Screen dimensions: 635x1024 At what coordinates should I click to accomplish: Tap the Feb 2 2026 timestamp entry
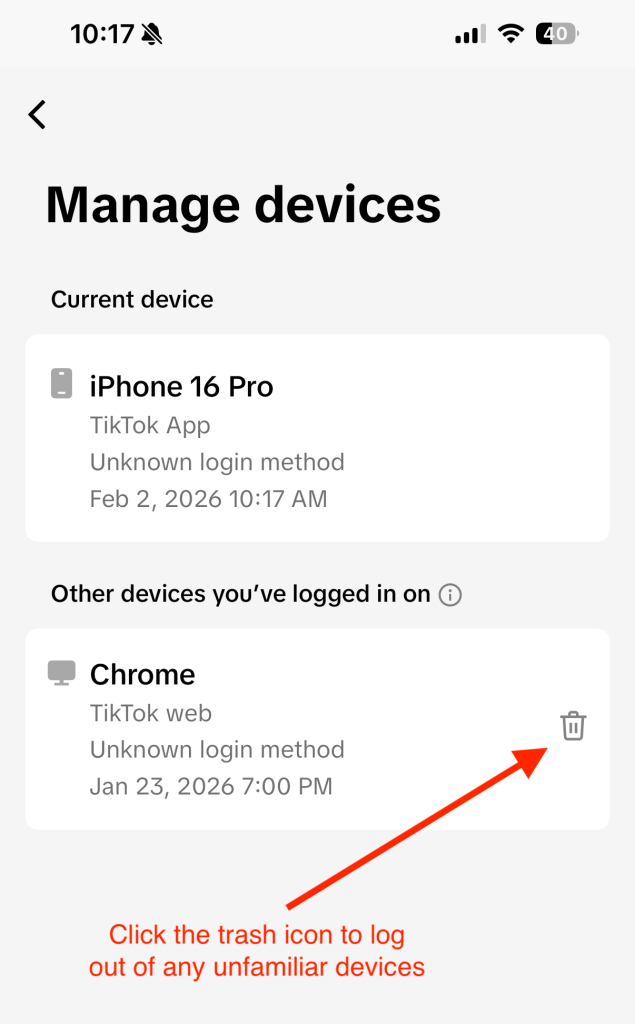[208, 498]
